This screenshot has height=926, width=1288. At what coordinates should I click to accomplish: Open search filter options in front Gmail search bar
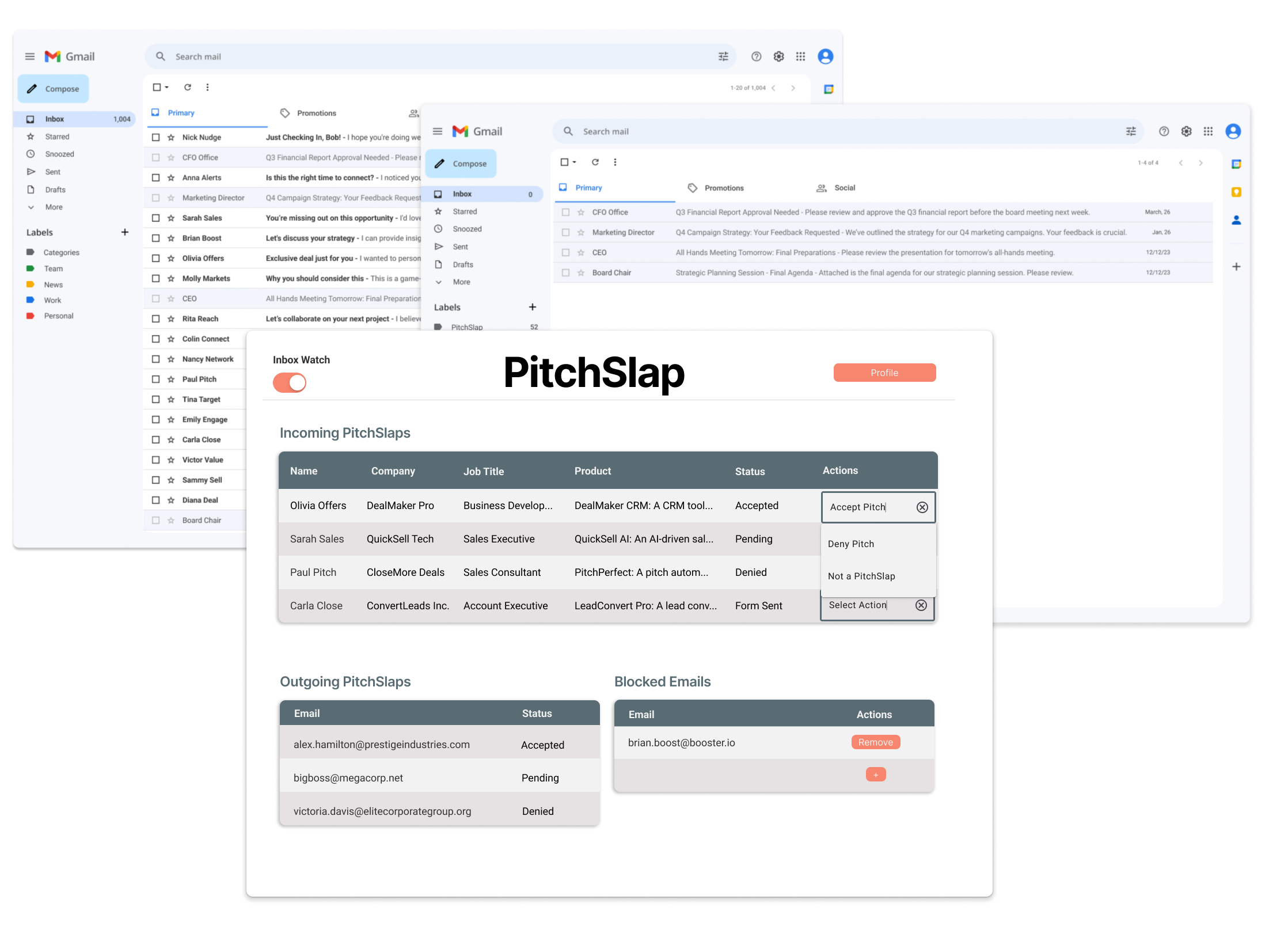(x=1131, y=131)
